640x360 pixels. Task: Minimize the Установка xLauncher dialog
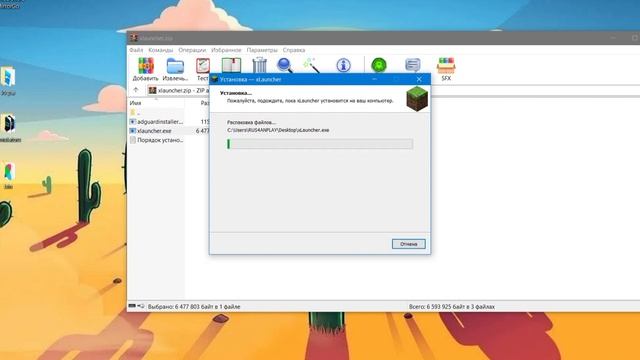click(374, 79)
